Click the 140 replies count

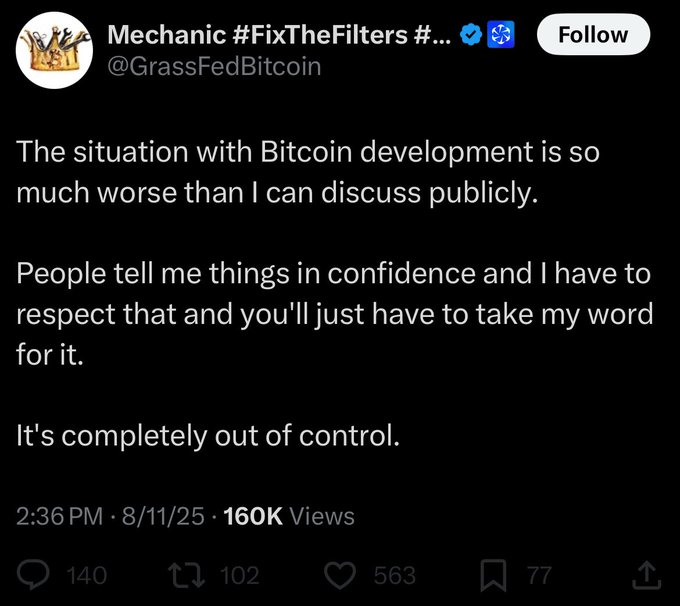84,575
